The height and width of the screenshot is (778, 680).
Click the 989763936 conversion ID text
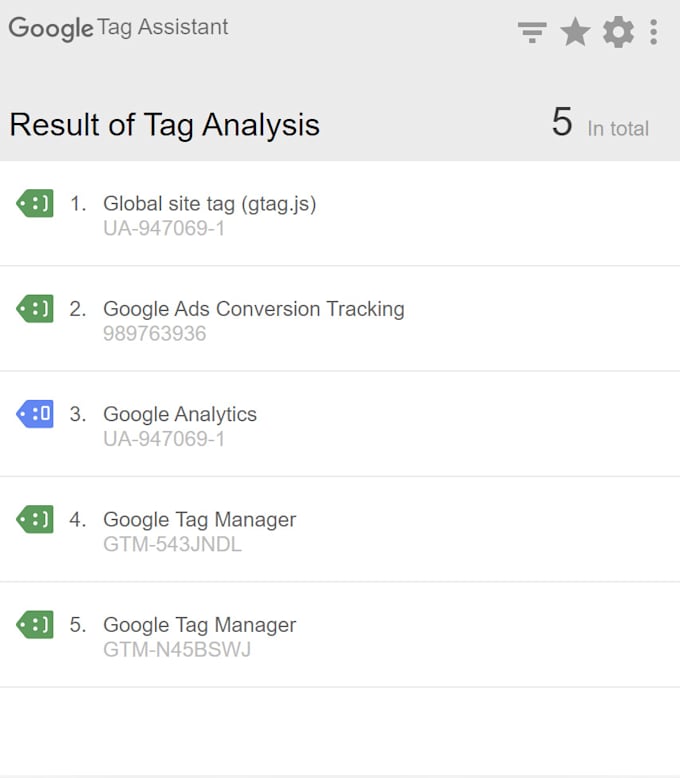coord(154,334)
